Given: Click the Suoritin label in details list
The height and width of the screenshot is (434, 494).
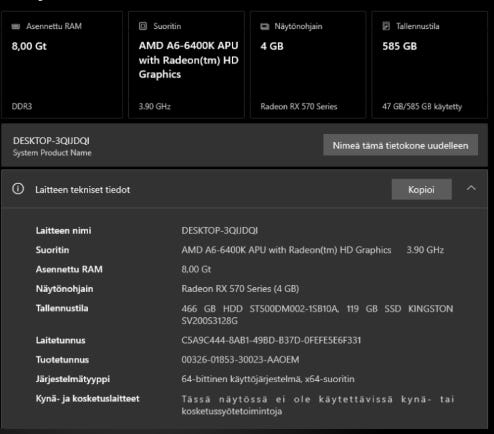Looking at the screenshot, I should 52,250.
